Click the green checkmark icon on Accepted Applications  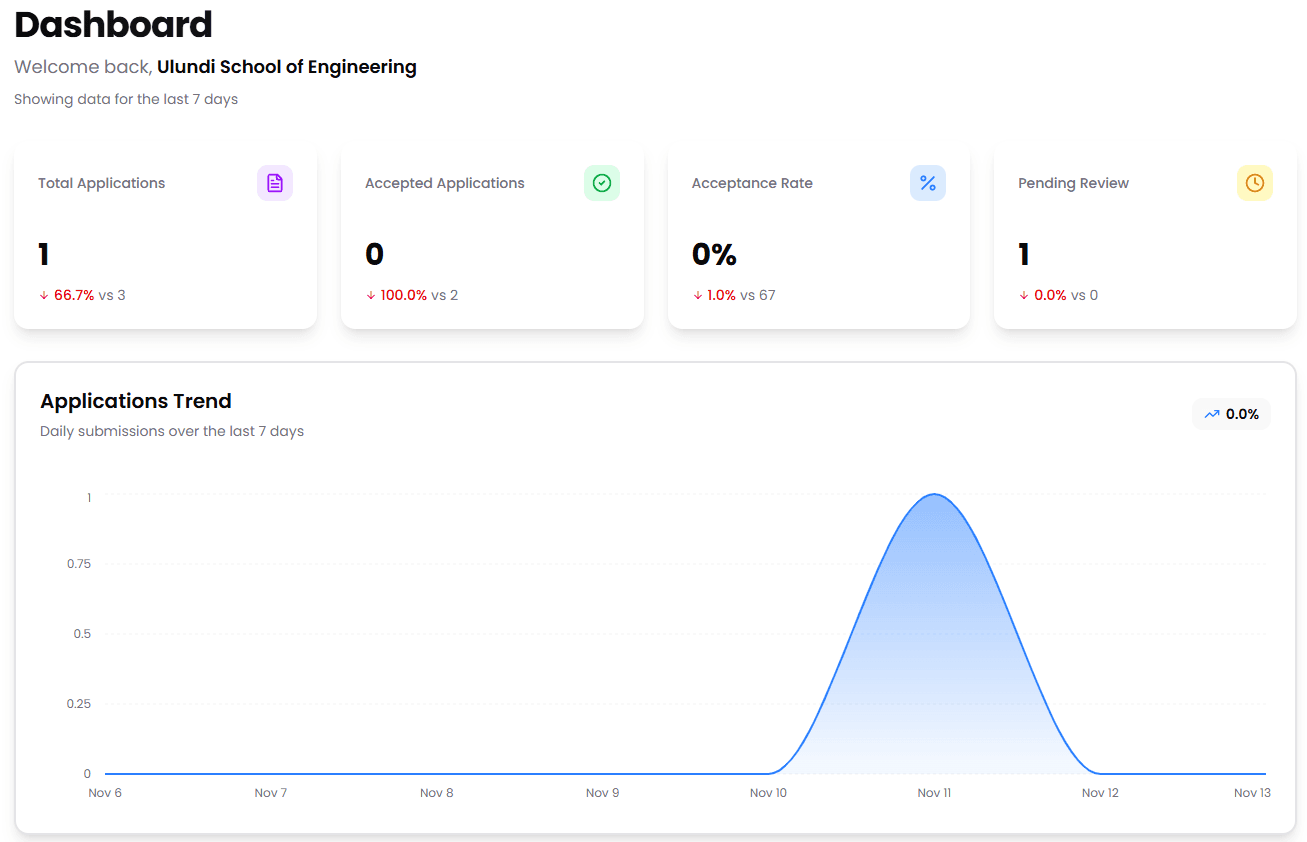click(x=601, y=183)
